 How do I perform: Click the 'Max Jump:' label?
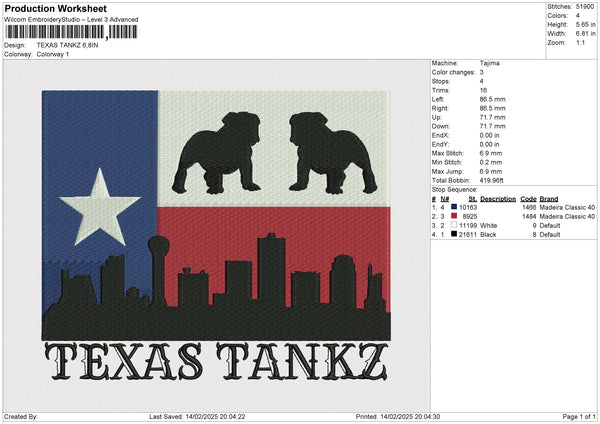coord(447,171)
